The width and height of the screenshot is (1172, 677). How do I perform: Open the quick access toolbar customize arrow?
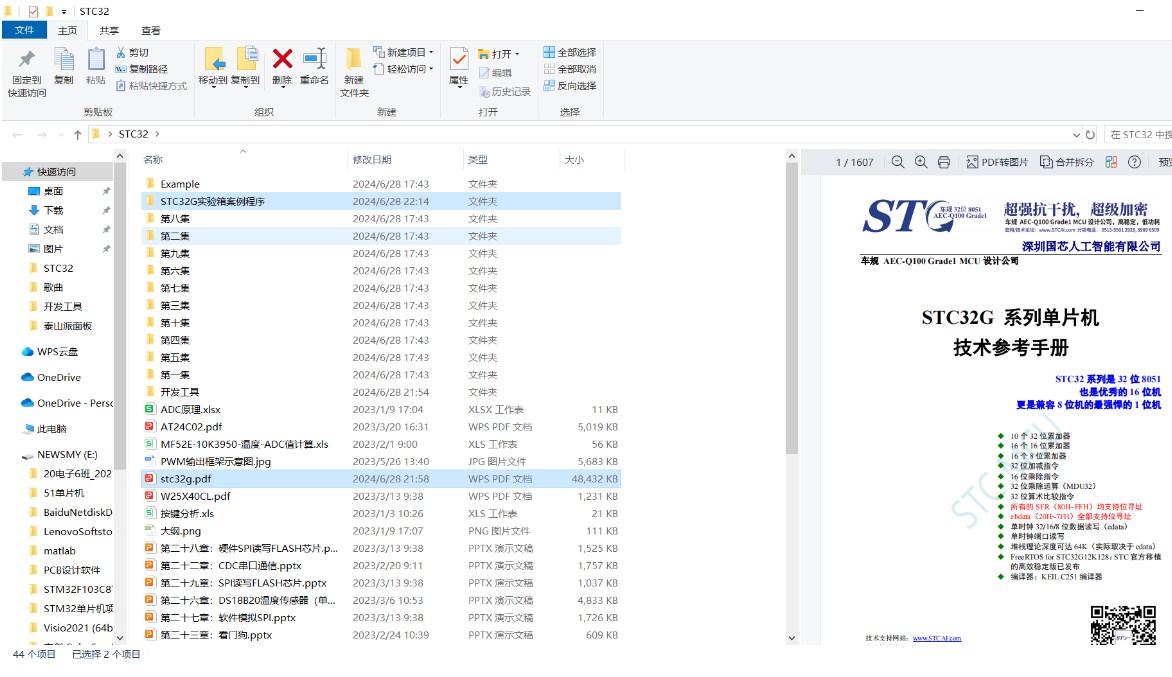coord(64,11)
